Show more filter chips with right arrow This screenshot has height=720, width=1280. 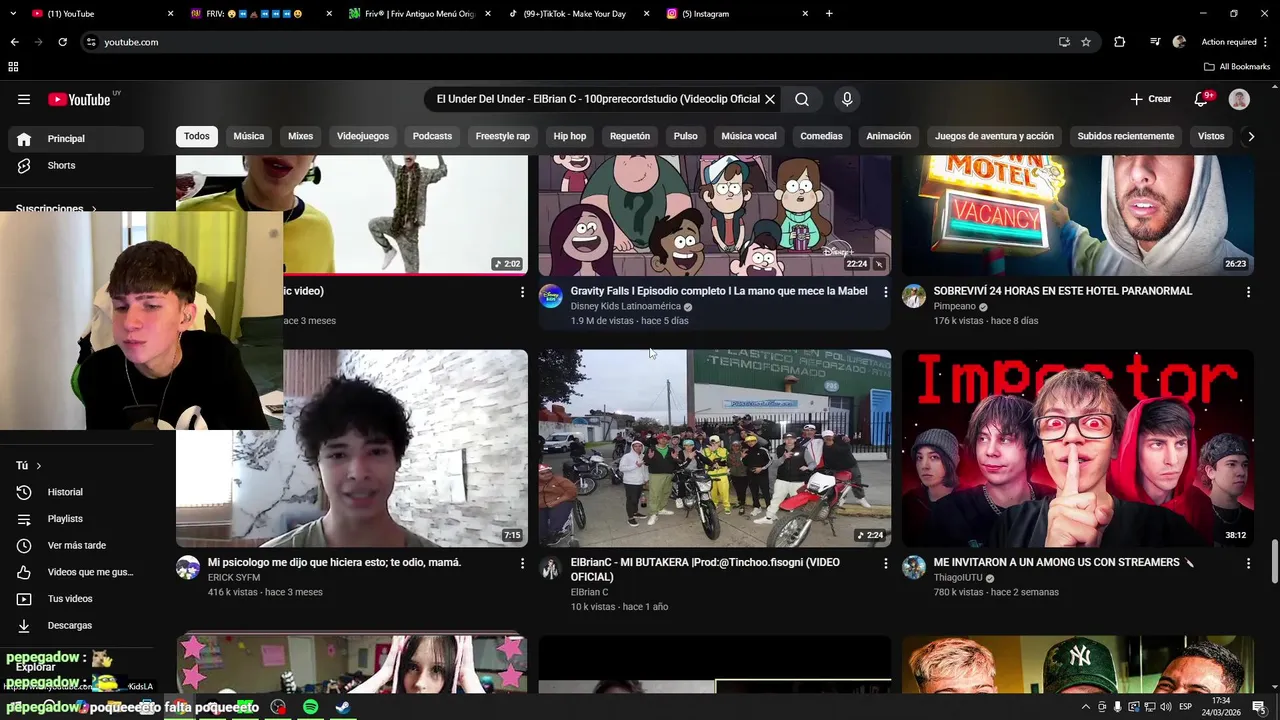1250,136
